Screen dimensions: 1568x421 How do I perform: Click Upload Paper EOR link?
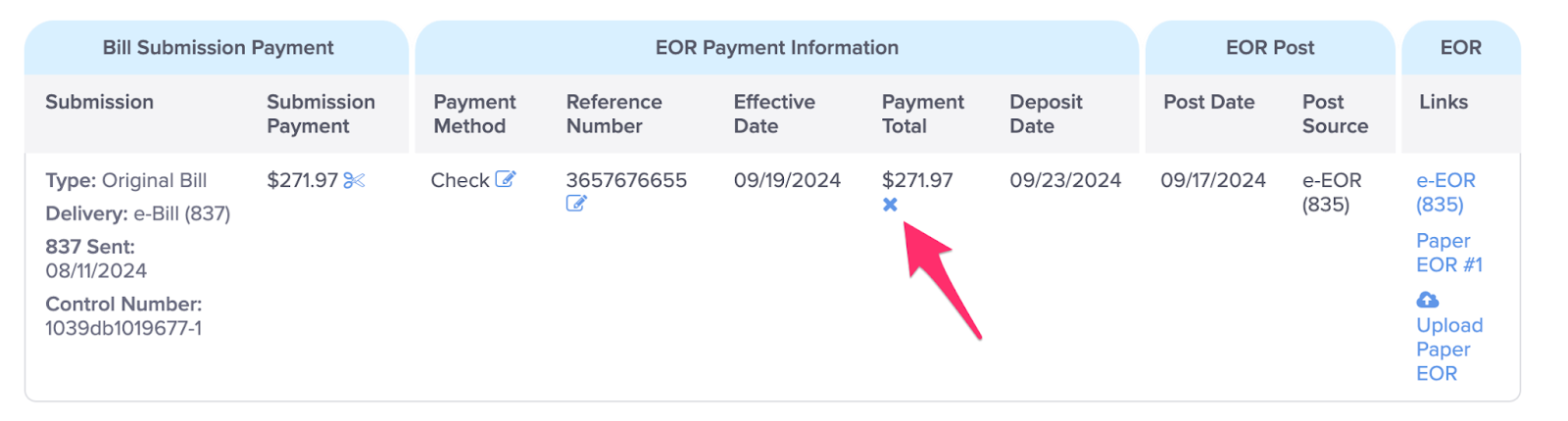pos(1449,350)
